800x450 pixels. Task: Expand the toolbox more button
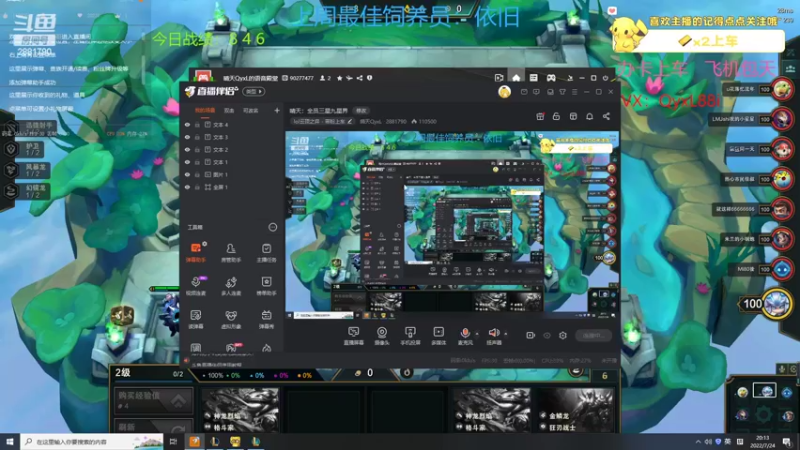(272, 227)
